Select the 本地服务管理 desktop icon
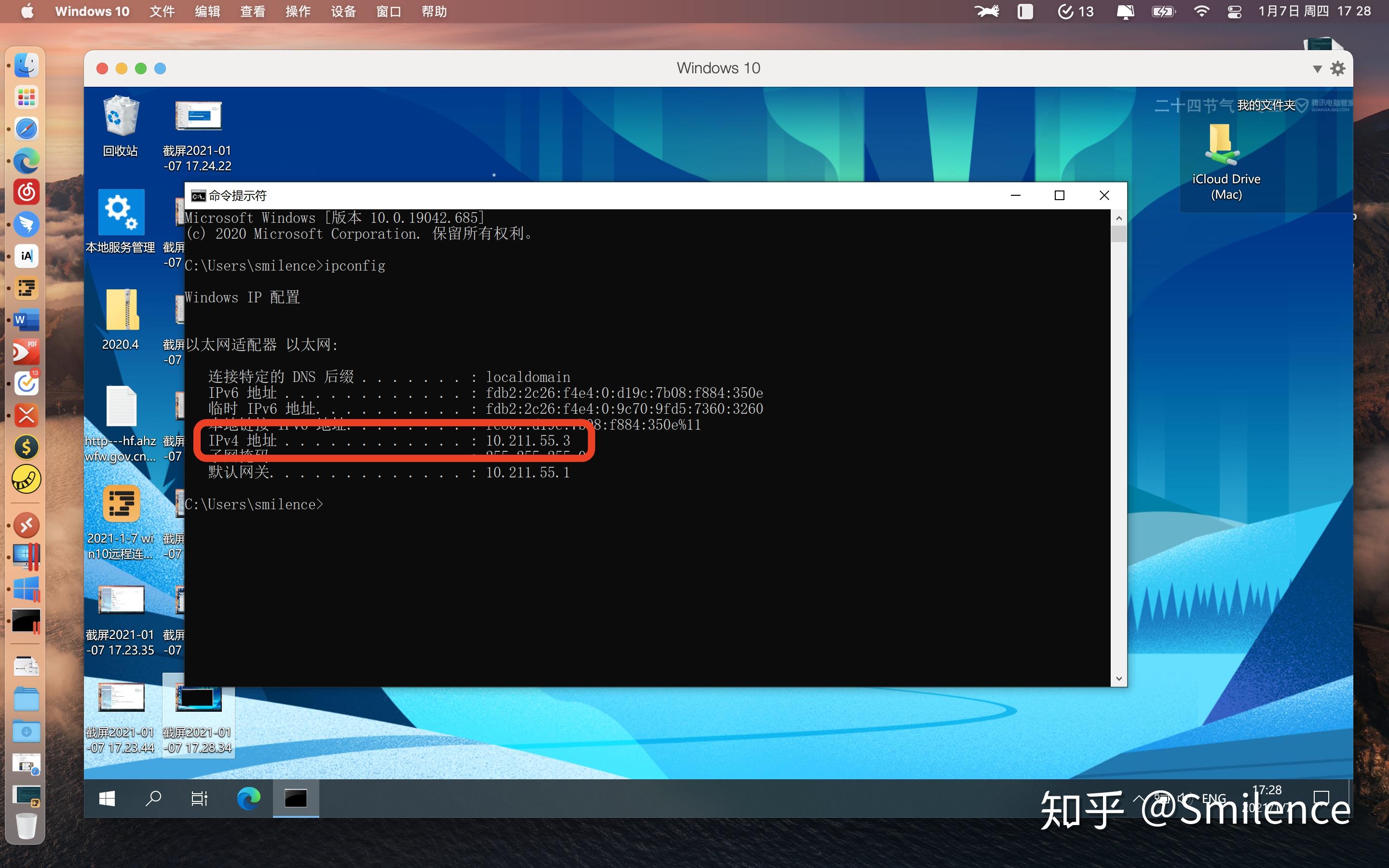 click(121, 222)
